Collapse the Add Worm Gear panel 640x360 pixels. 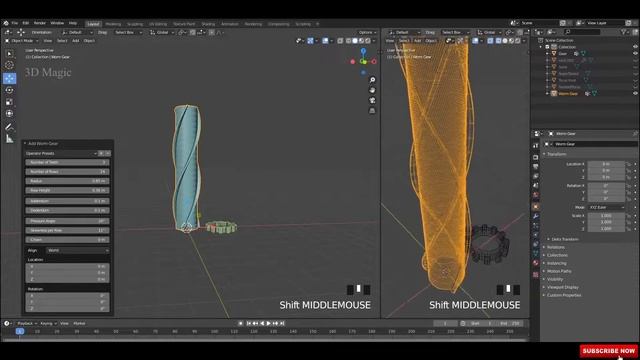[x=25, y=144]
